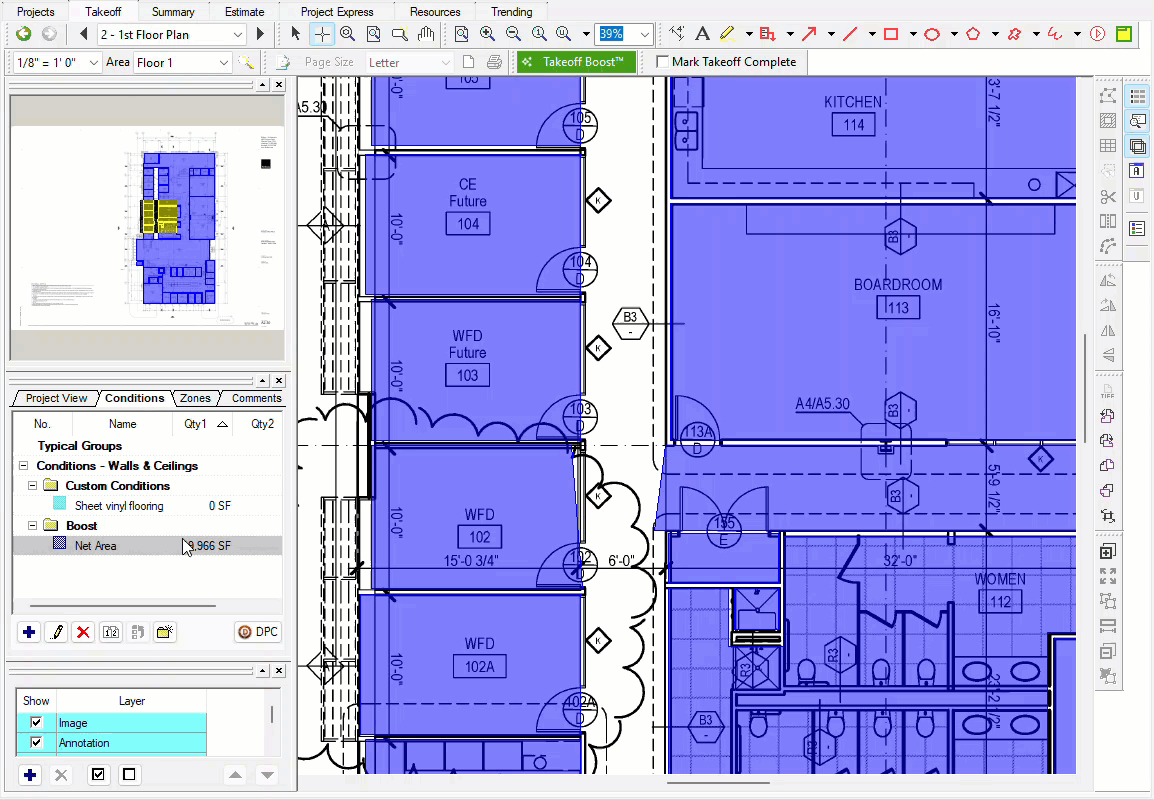The height and width of the screenshot is (800, 1154).
Task: Uncheck the Show box for Image layer
Action: (36, 723)
